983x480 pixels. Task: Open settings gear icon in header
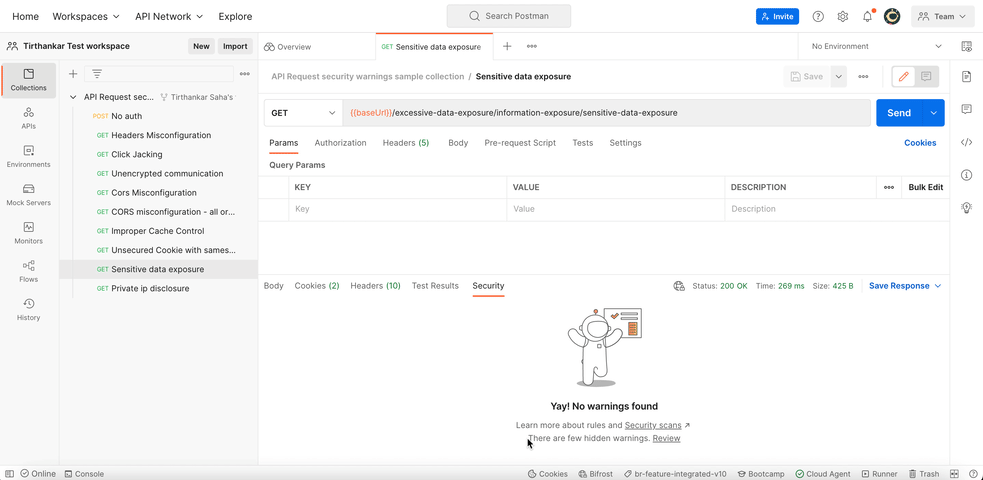843,16
